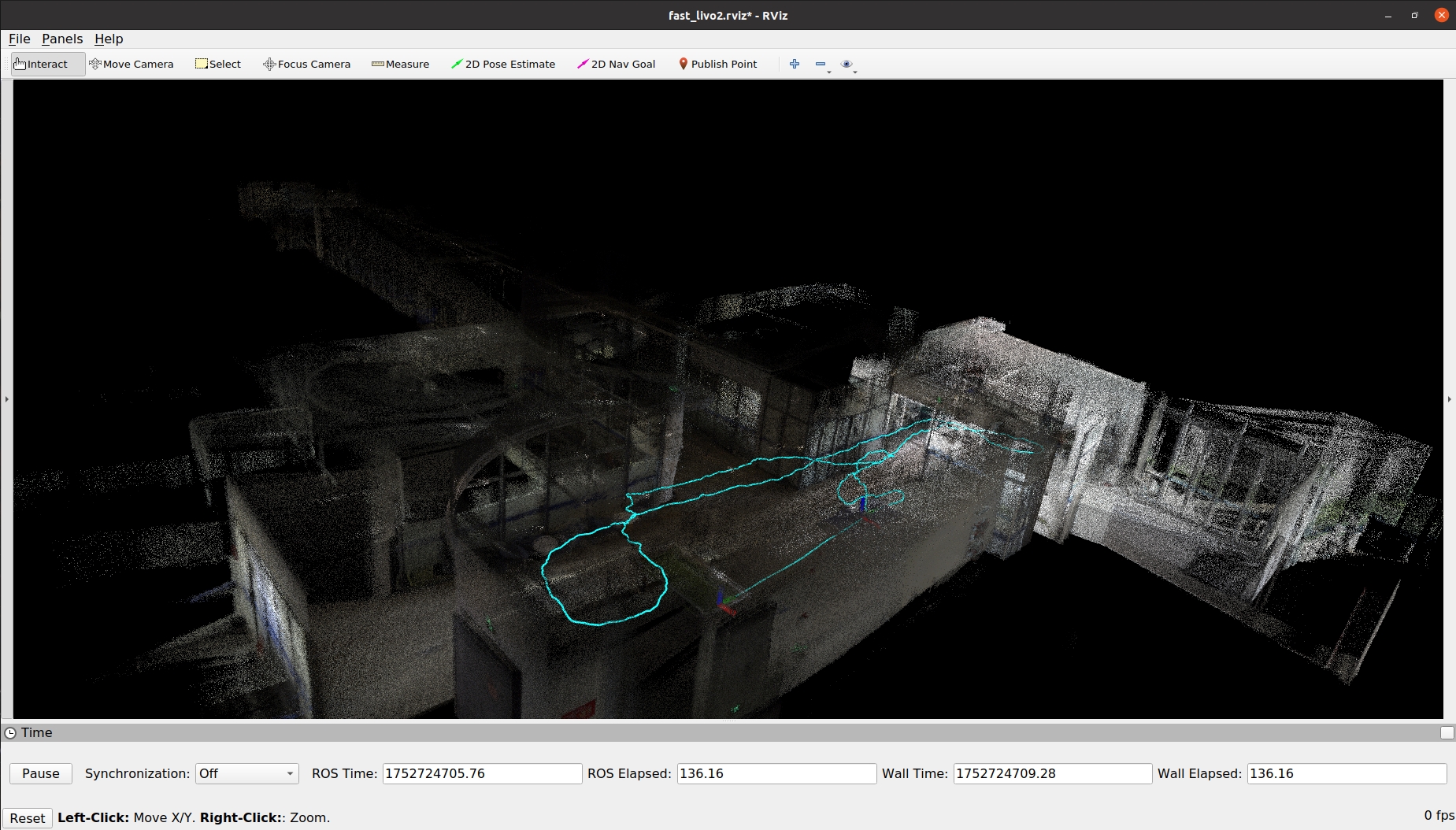The width and height of the screenshot is (1456, 830).
Task: Open the Synchronization combo box
Action: (246, 773)
